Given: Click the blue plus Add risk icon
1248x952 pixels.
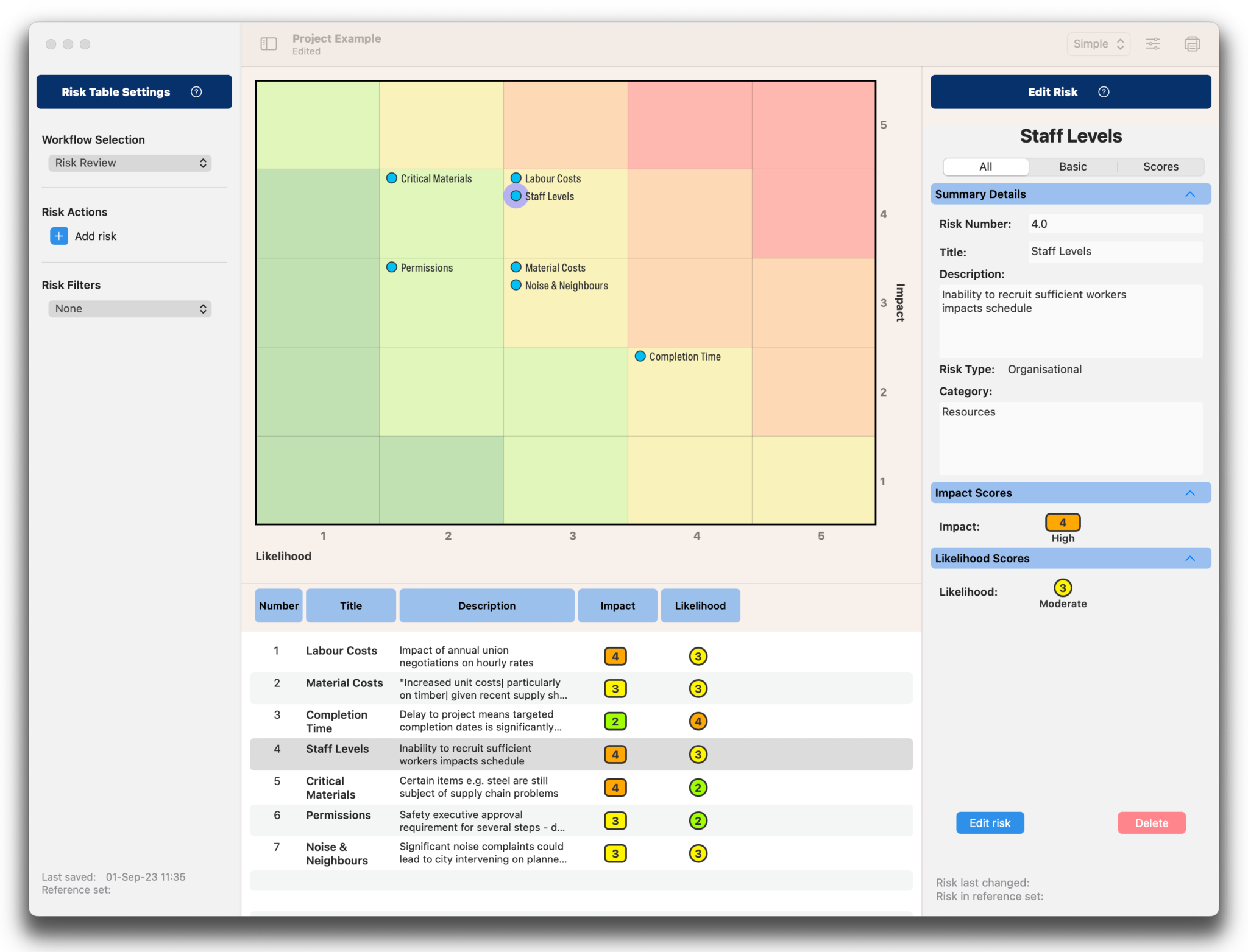Looking at the screenshot, I should coord(59,236).
